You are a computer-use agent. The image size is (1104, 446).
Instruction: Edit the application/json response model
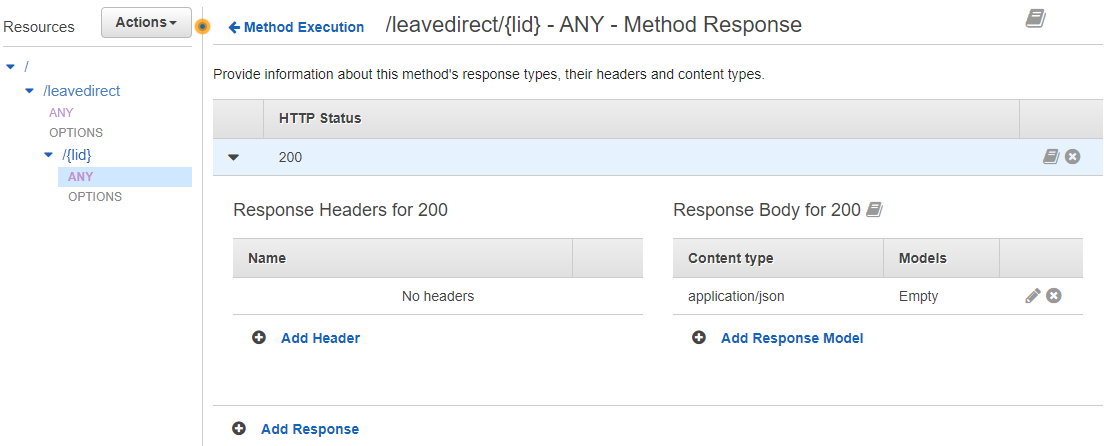tap(1033, 296)
